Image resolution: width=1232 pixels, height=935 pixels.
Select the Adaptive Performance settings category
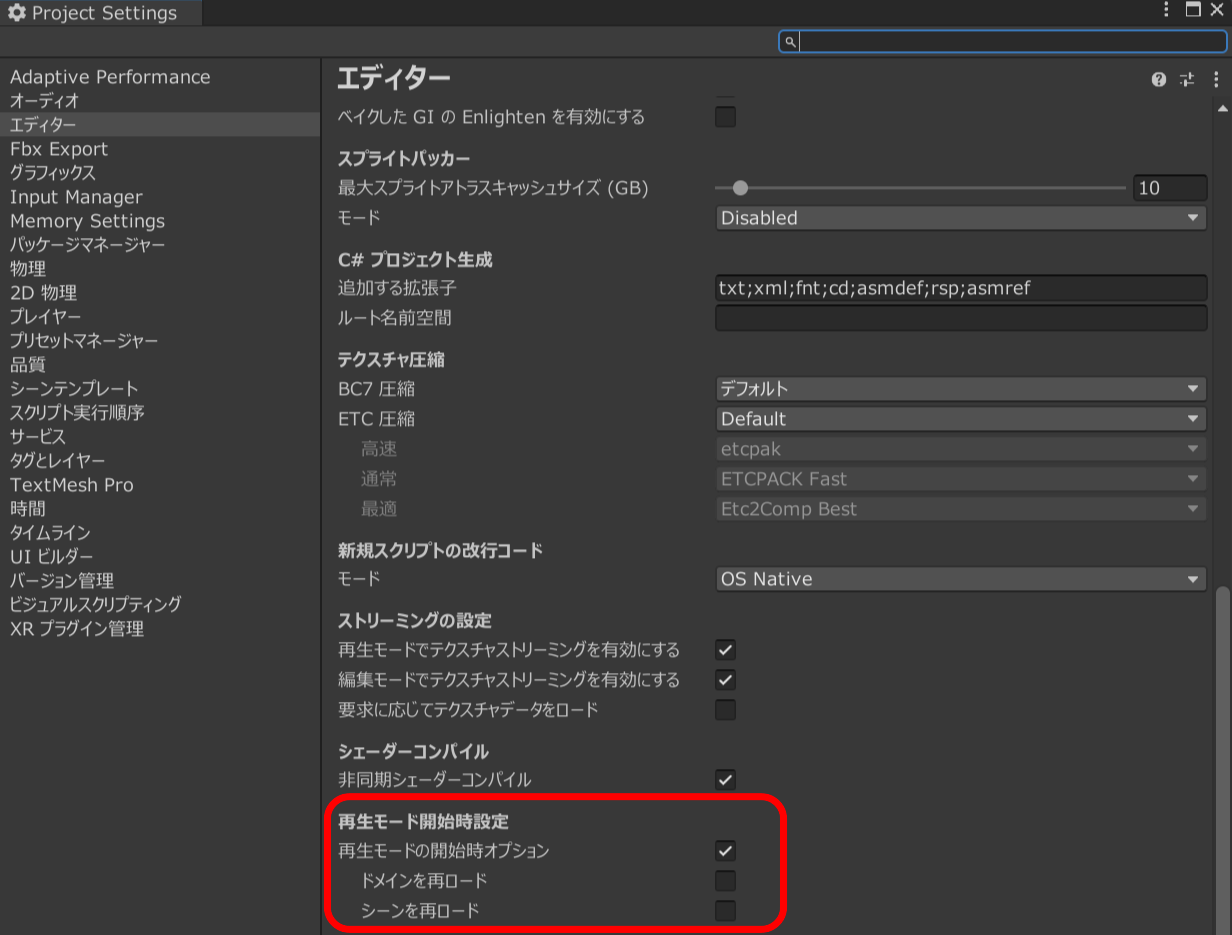click(x=110, y=76)
